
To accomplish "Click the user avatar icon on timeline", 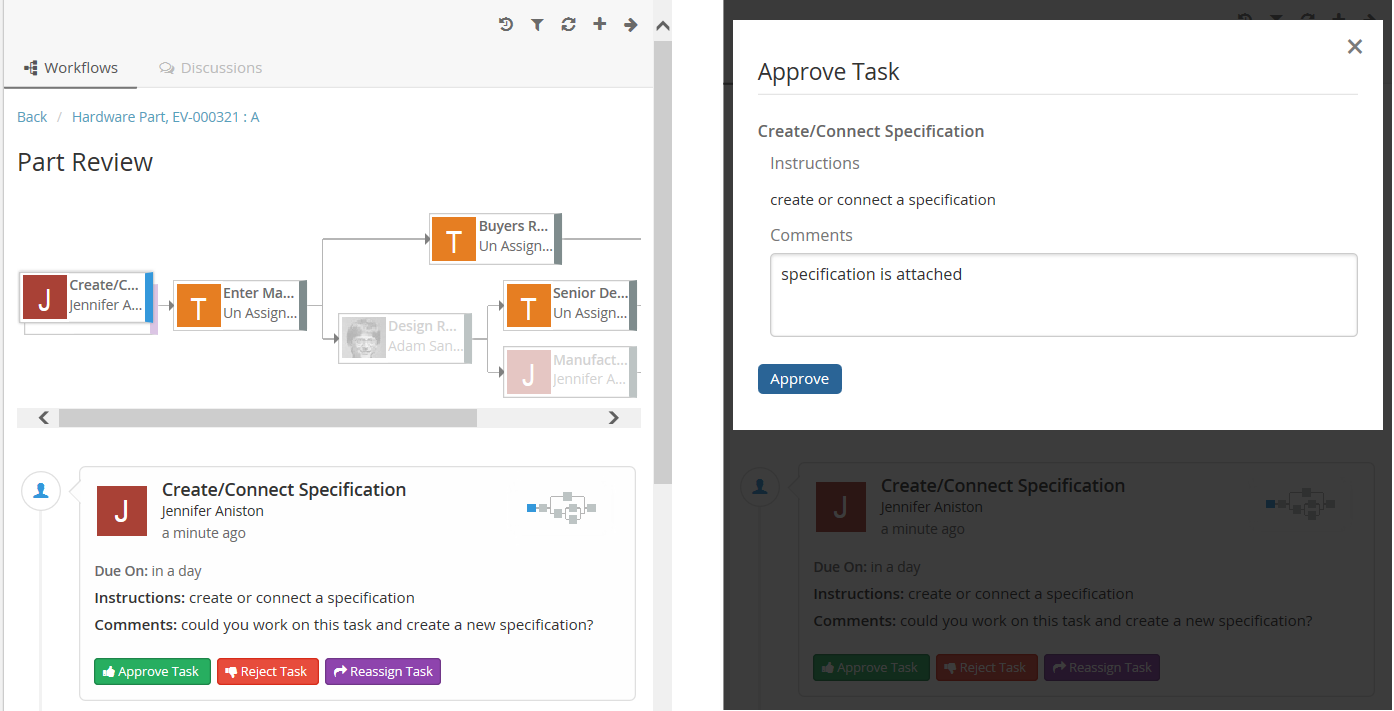I will pos(41,491).
